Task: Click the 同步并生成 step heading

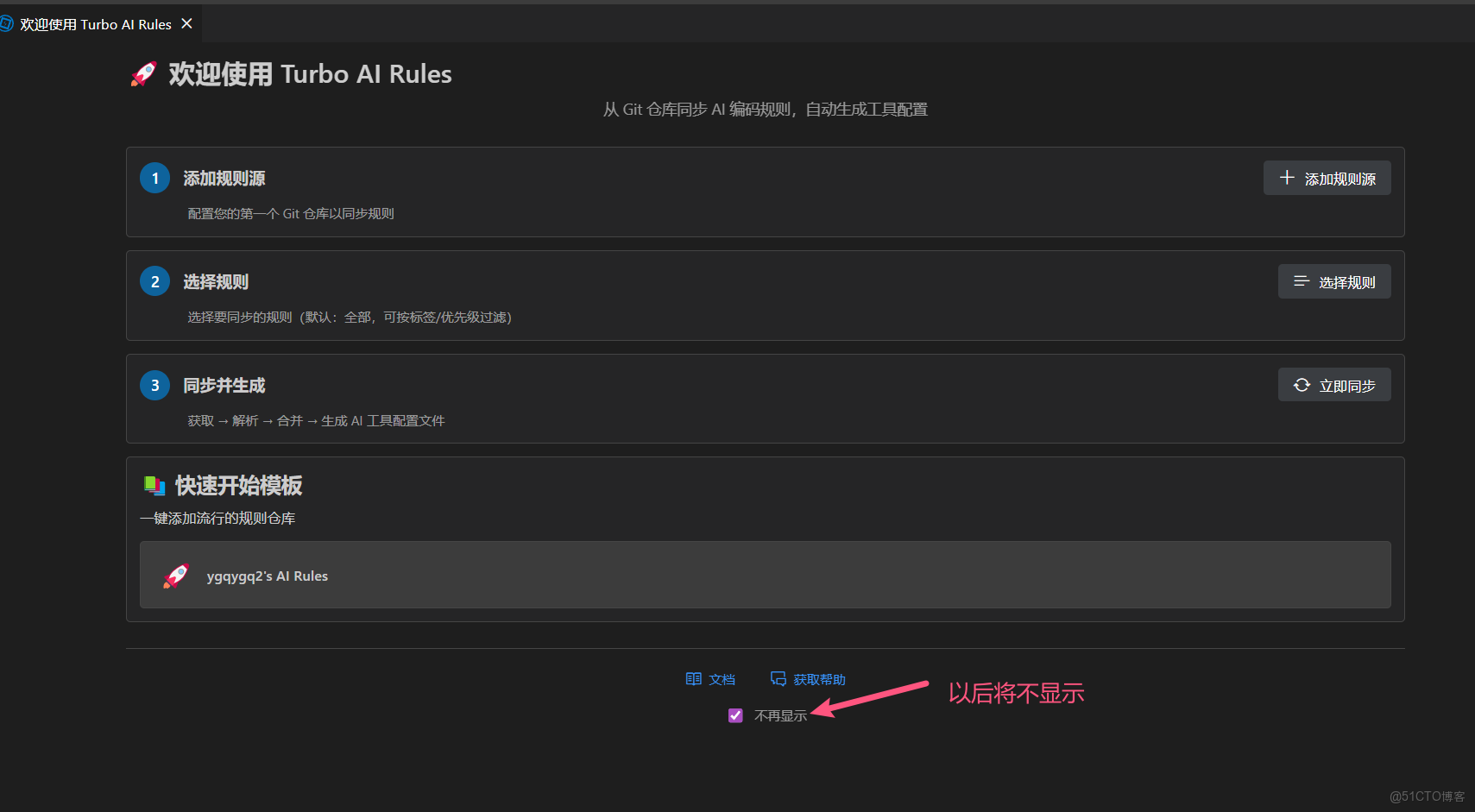Action: [x=224, y=386]
